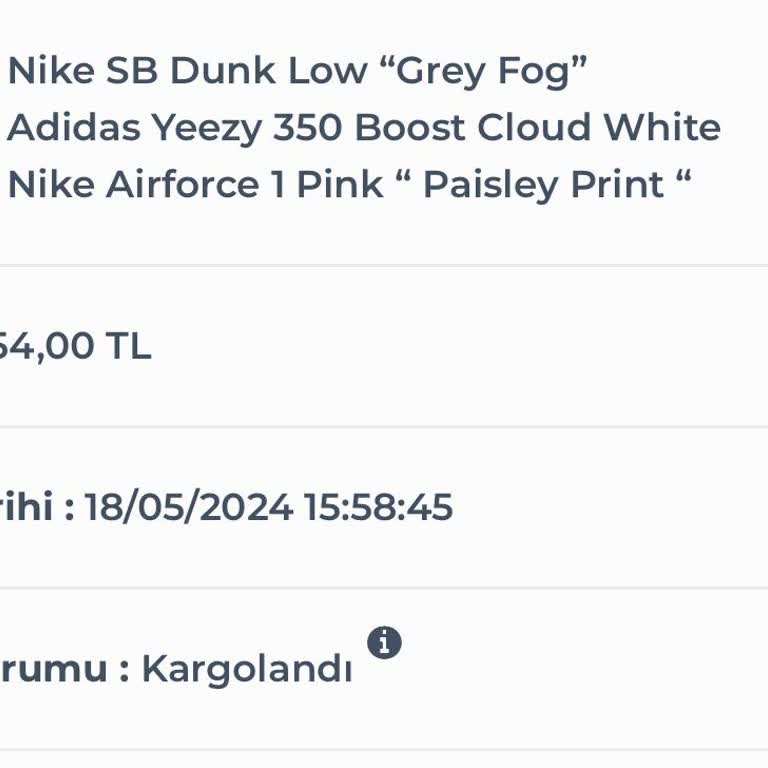Click the "Cloud White" text
The height and width of the screenshot is (768, 768).
point(598,128)
